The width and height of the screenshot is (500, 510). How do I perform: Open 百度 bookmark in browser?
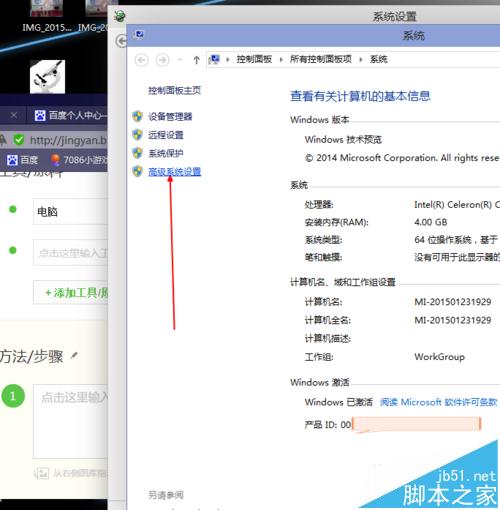tap(23, 160)
